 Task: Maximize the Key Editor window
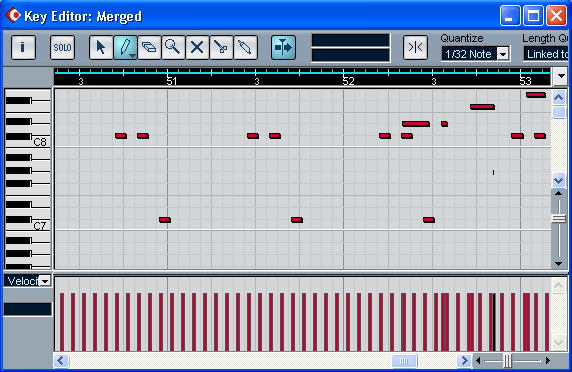click(533, 16)
